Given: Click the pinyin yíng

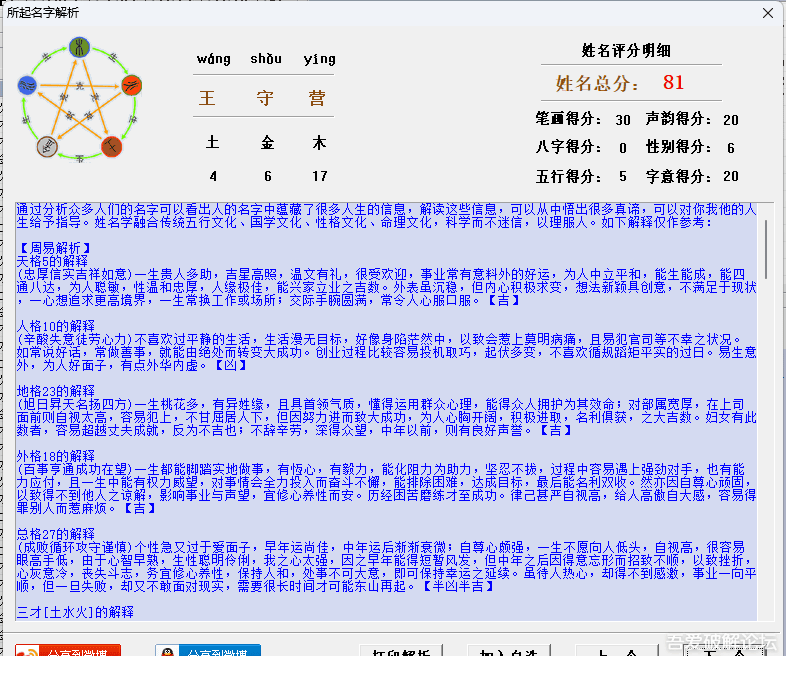Looking at the screenshot, I should click(319, 60).
